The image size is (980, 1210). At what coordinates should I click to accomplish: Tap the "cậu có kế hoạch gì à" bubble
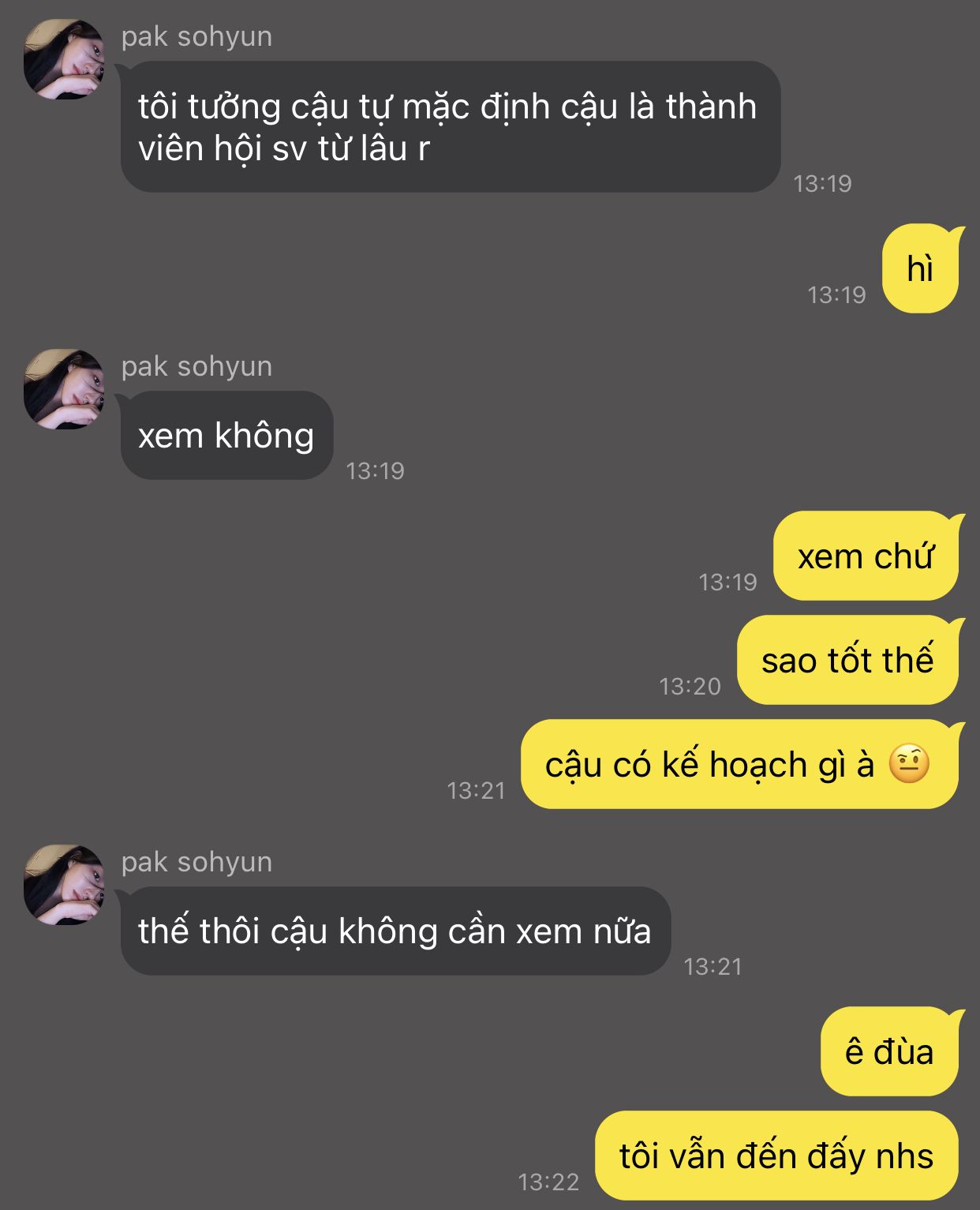point(740,764)
